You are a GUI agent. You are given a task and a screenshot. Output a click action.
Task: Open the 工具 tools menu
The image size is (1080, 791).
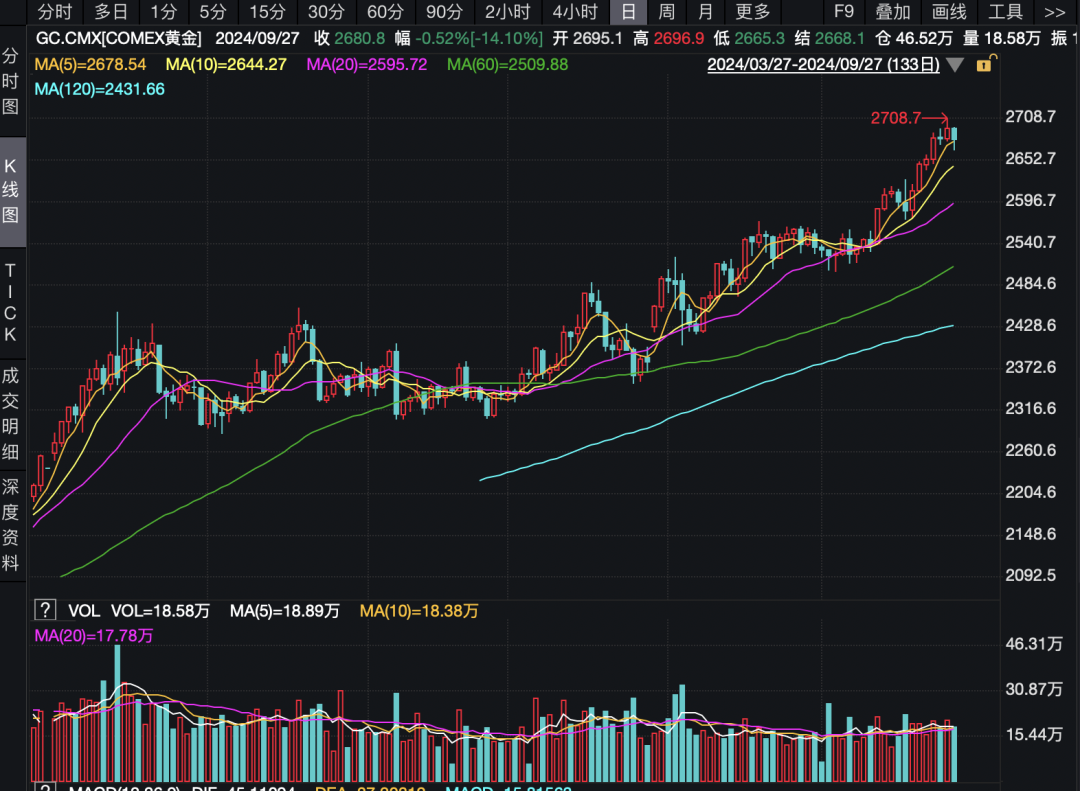[x=1005, y=12]
